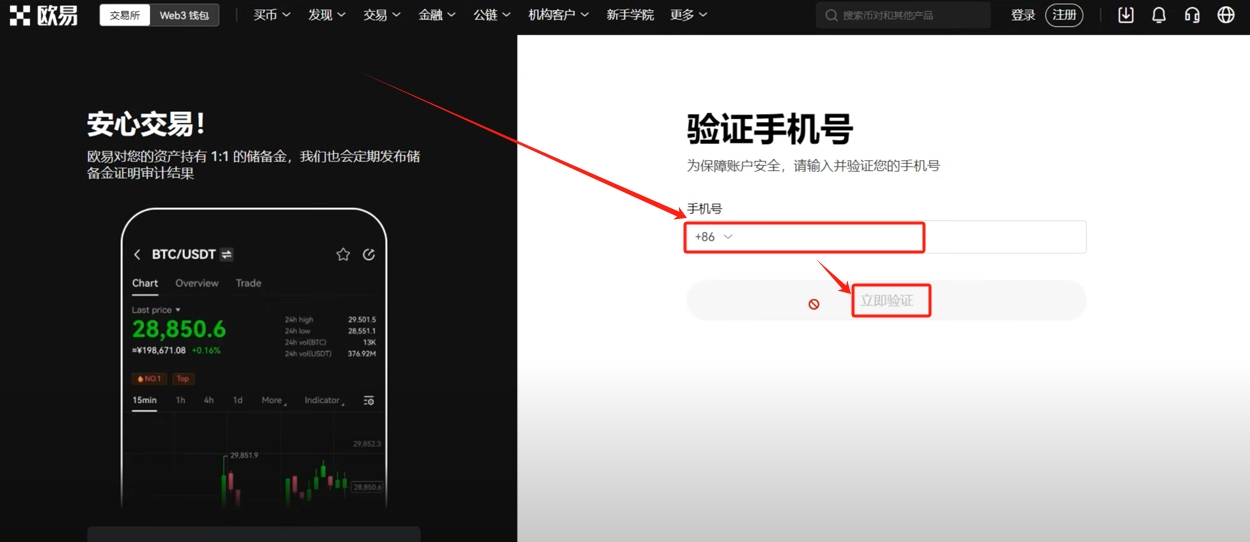Screen dimensions: 1250x542
Task: Open customer support headset icon
Action: coord(1192,15)
